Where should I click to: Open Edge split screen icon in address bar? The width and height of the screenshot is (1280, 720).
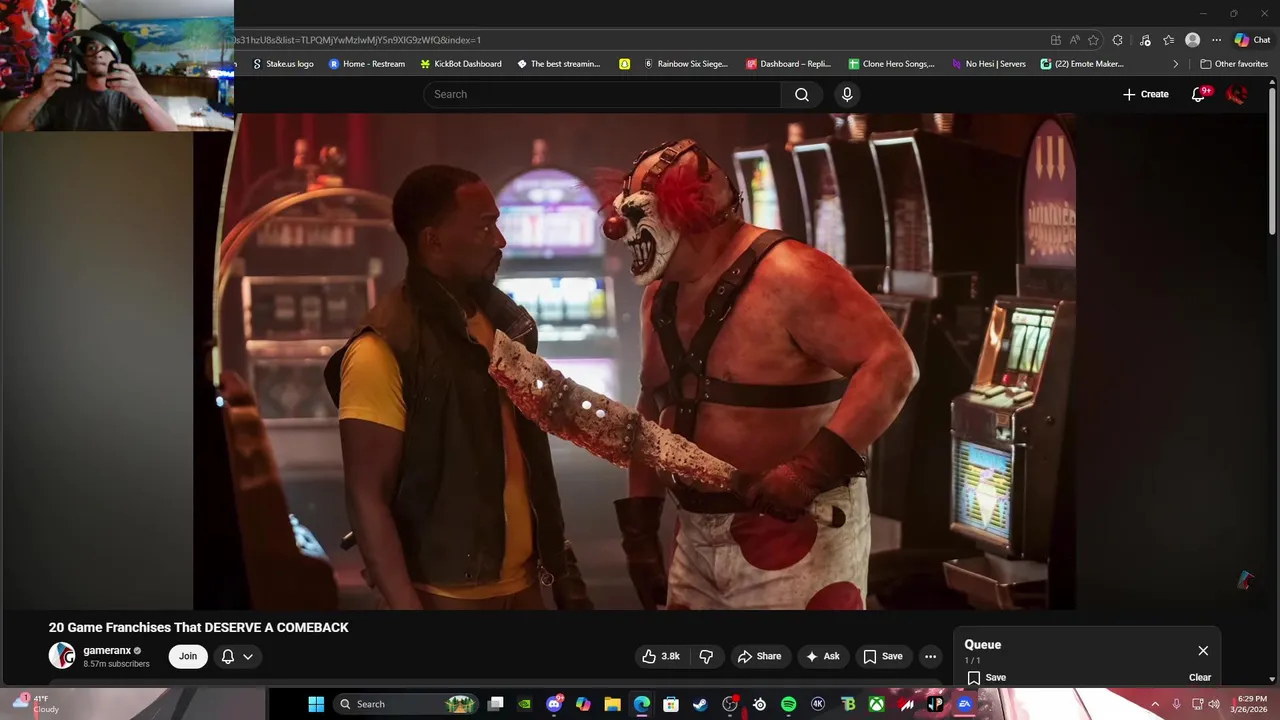pos(1056,40)
